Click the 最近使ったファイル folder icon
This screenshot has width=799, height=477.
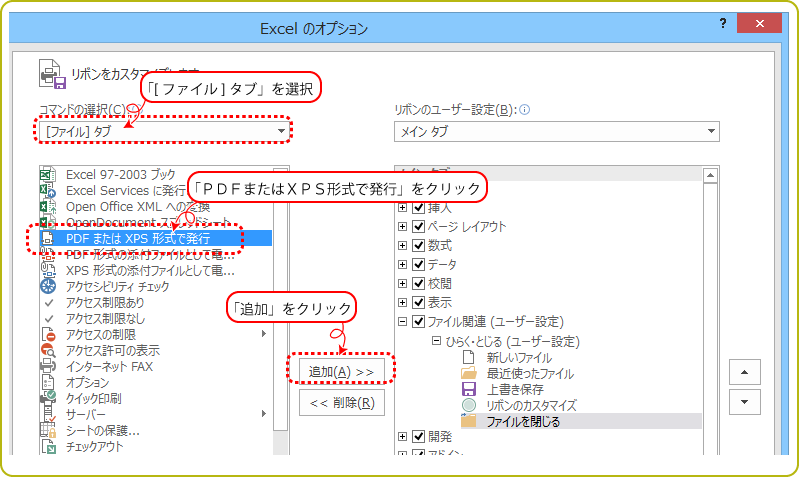468,374
